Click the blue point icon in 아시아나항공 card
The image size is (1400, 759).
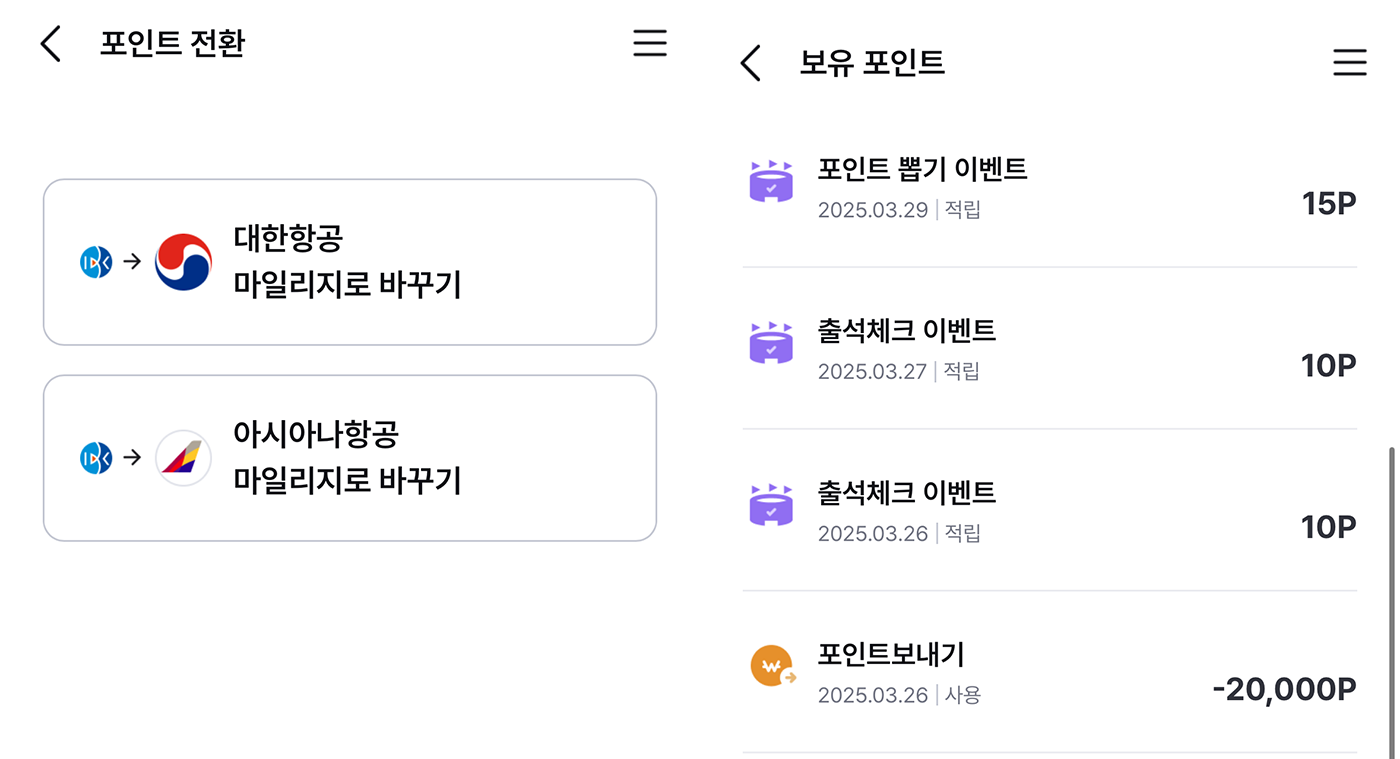(x=96, y=458)
